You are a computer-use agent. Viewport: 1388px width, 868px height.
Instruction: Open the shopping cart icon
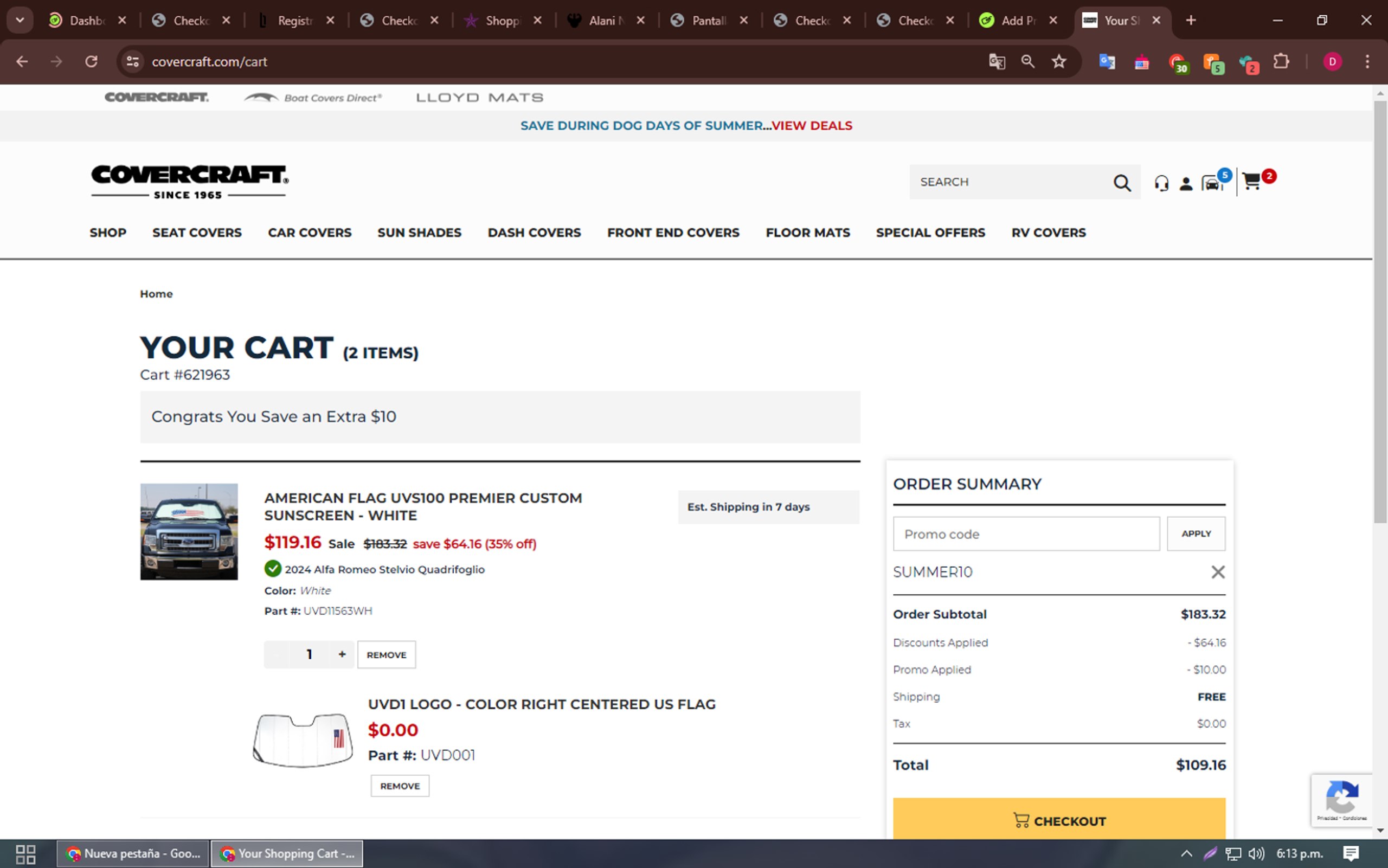pos(1251,182)
